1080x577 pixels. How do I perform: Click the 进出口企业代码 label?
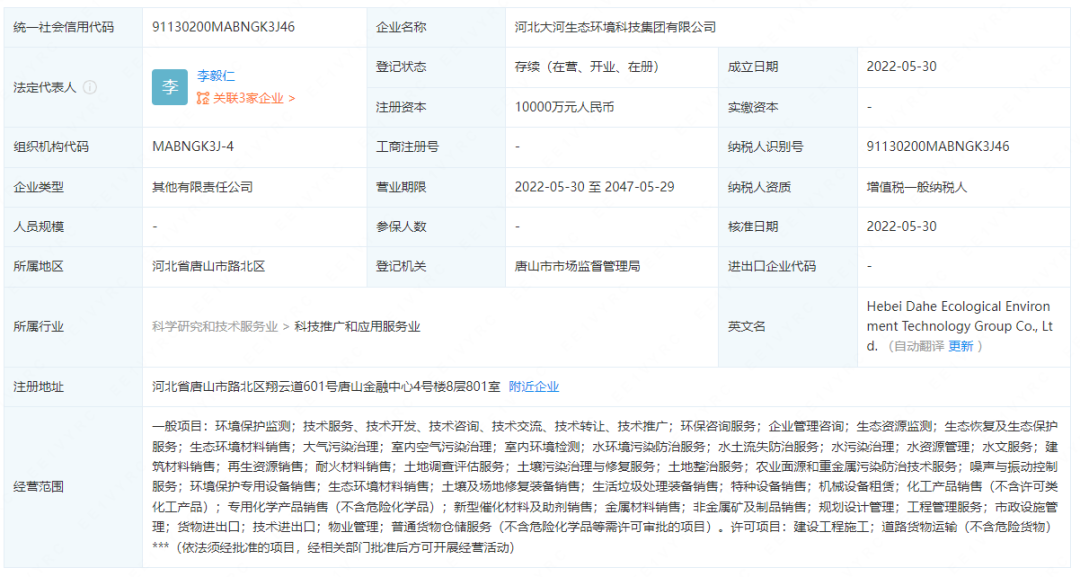(x=772, y=266)
